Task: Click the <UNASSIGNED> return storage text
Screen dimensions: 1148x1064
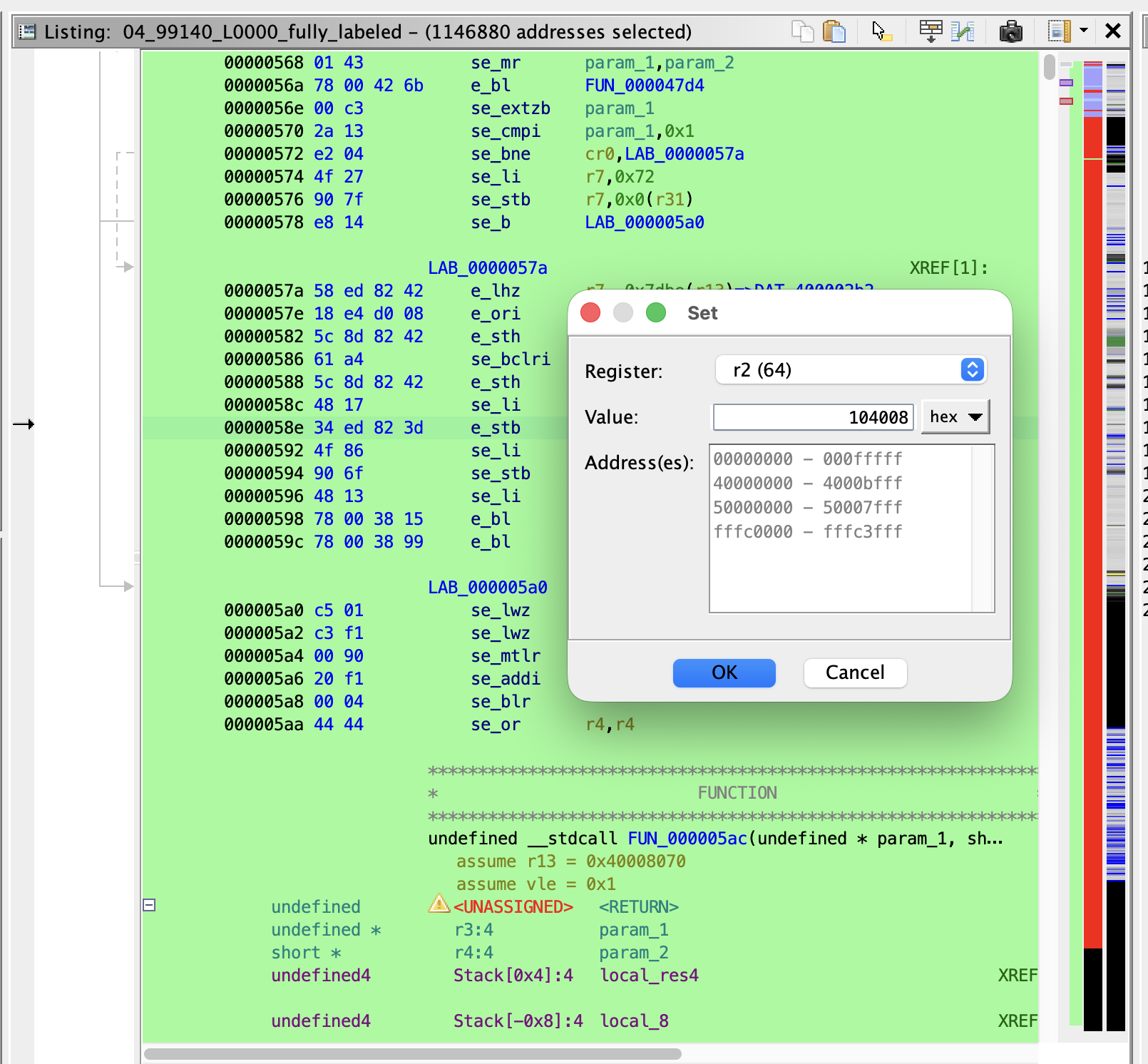Action: pyautogui.click(x=513, y=907)
